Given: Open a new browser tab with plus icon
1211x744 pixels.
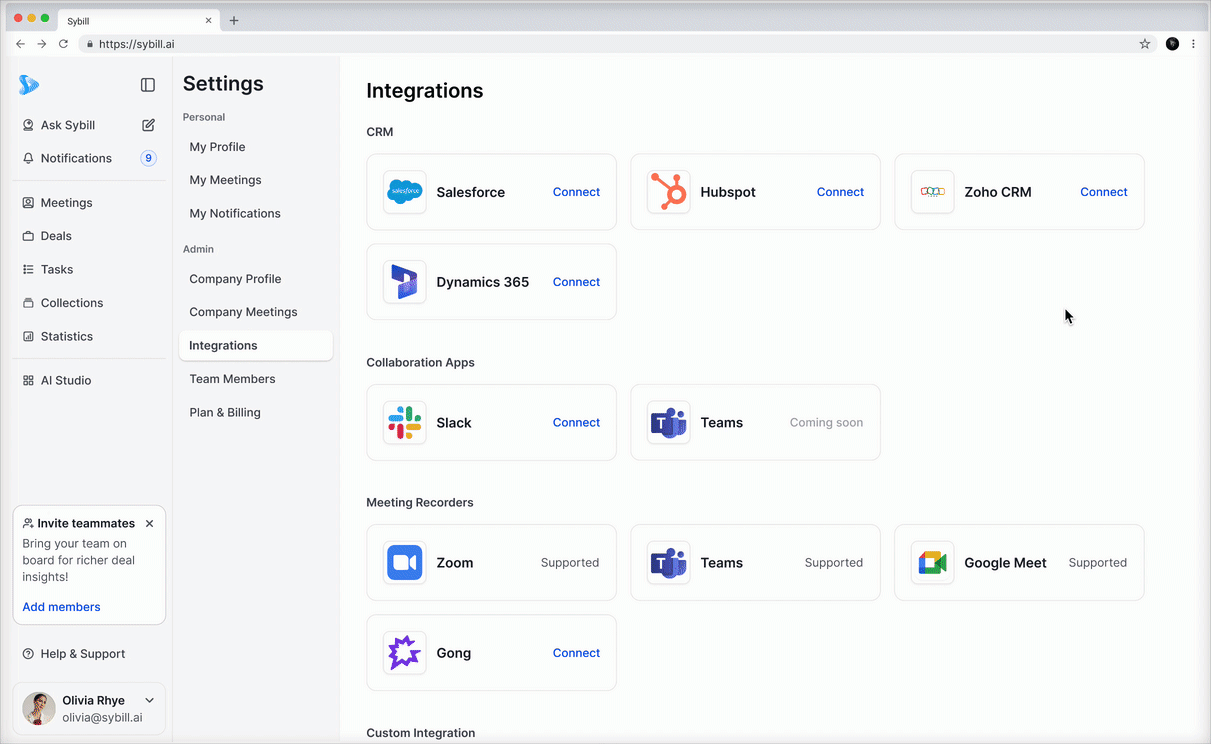Looking at the screenshot, I should point(234,20).
